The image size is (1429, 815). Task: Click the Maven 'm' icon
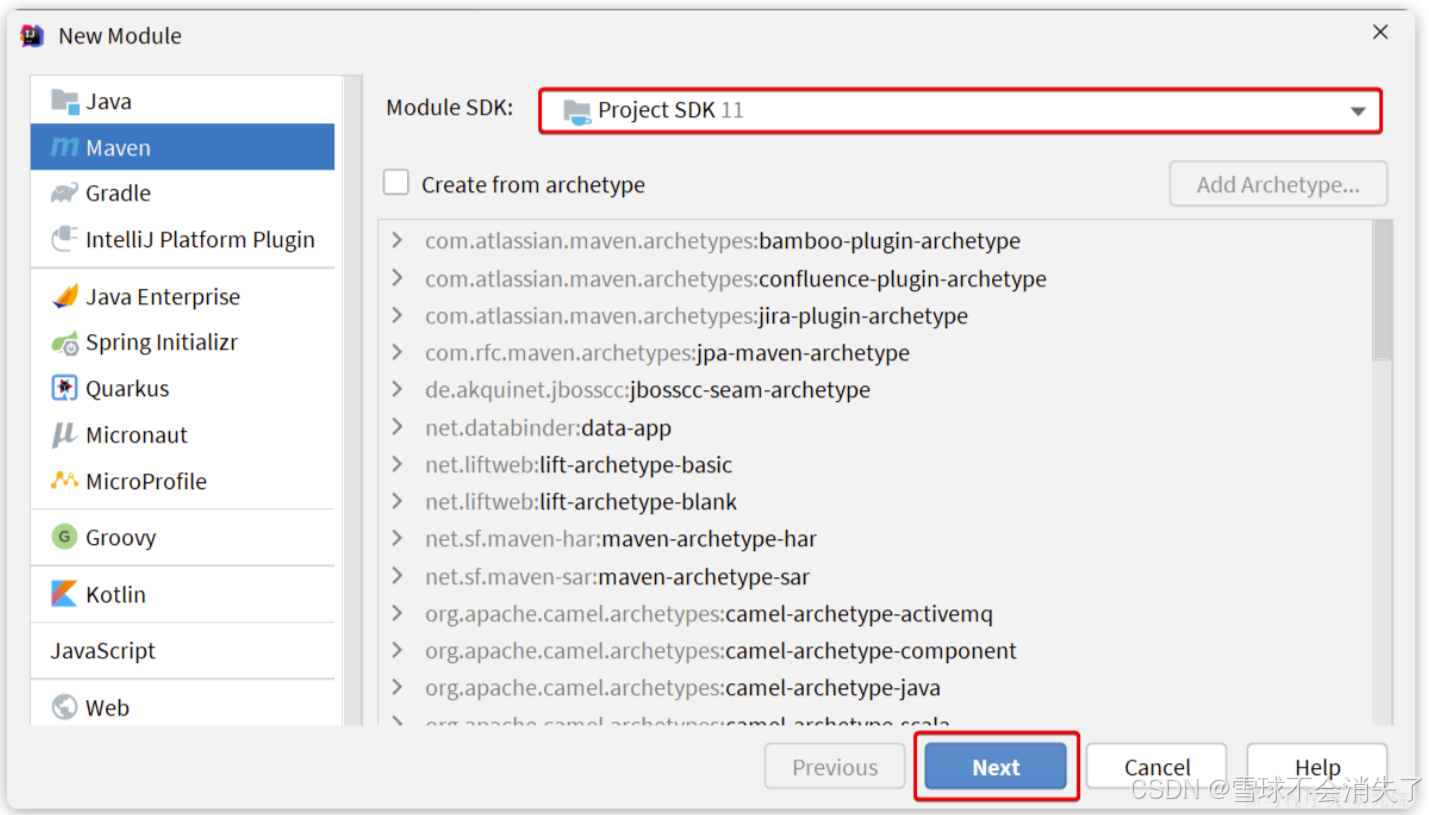click(64, 147)
